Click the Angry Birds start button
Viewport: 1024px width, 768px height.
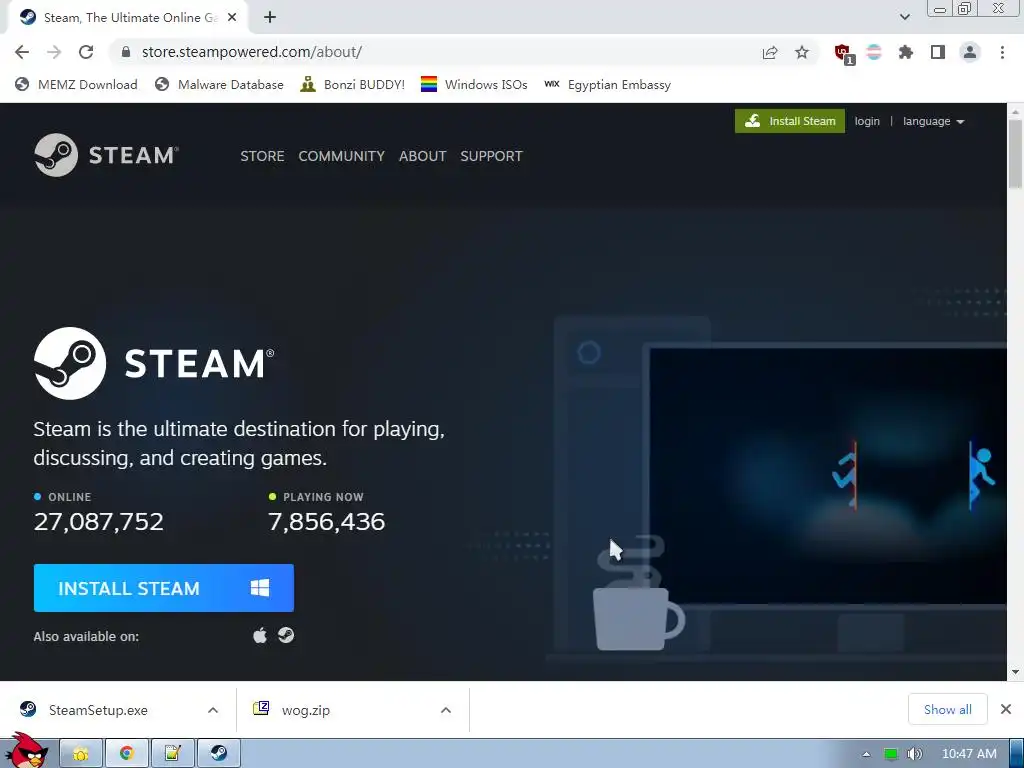27,751
